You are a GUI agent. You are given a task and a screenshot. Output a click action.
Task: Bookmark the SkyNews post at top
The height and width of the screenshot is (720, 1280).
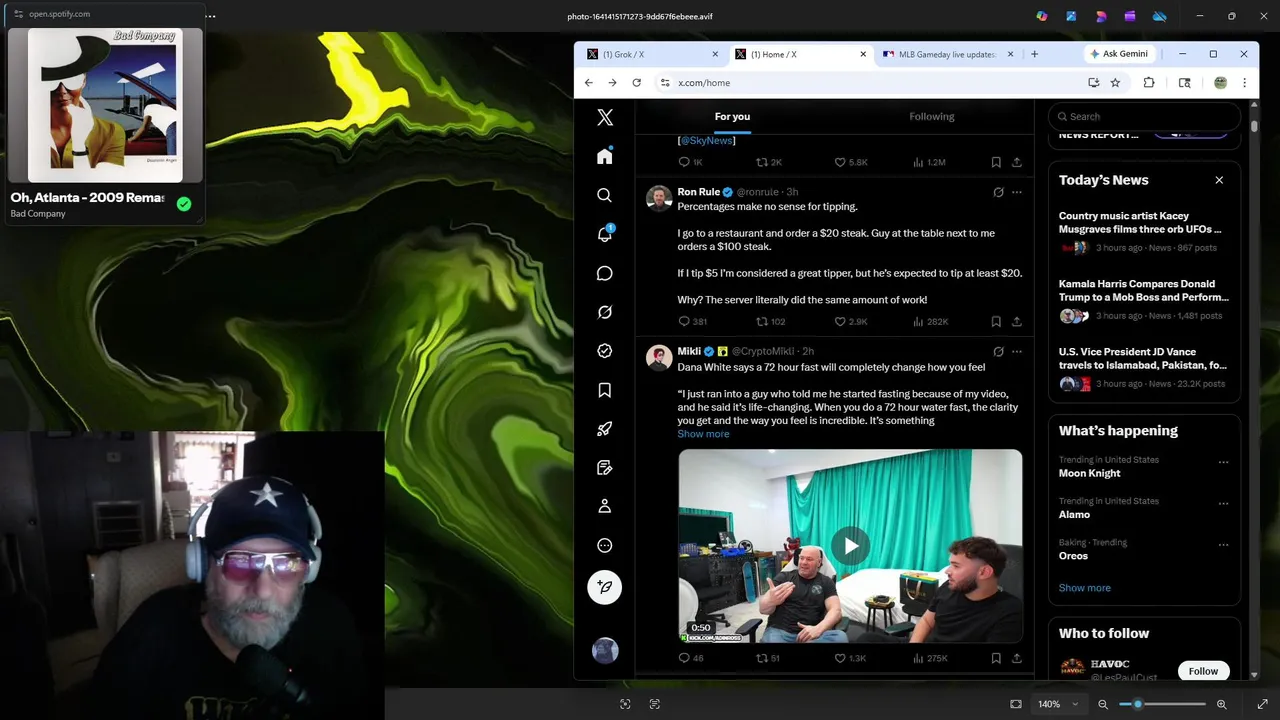[996, 162]
